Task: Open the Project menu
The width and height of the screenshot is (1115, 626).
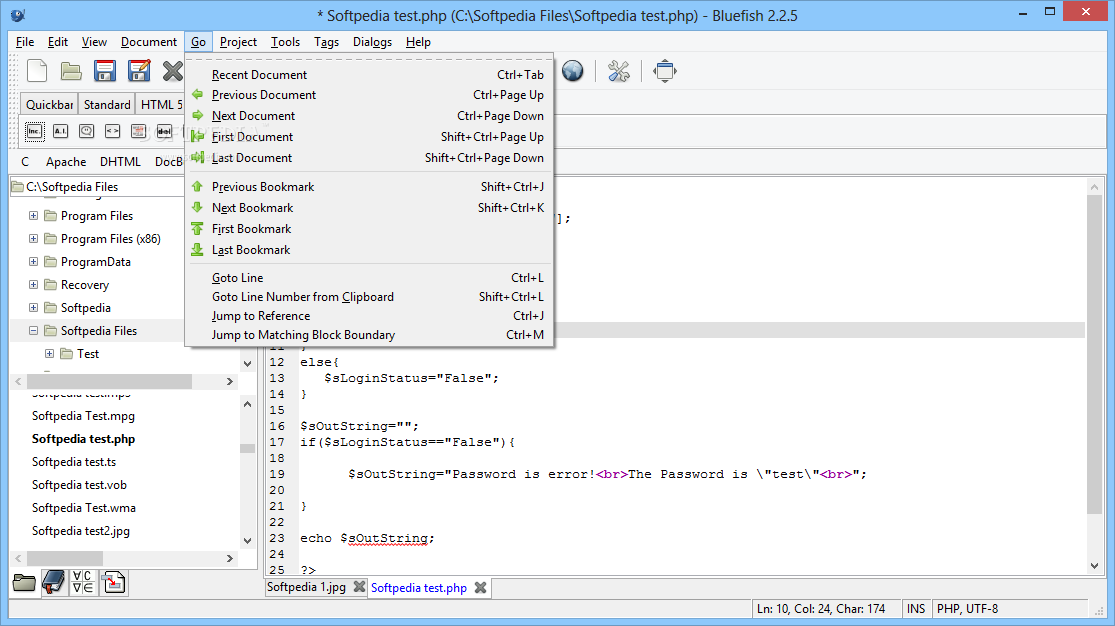Action: (238, 42)
